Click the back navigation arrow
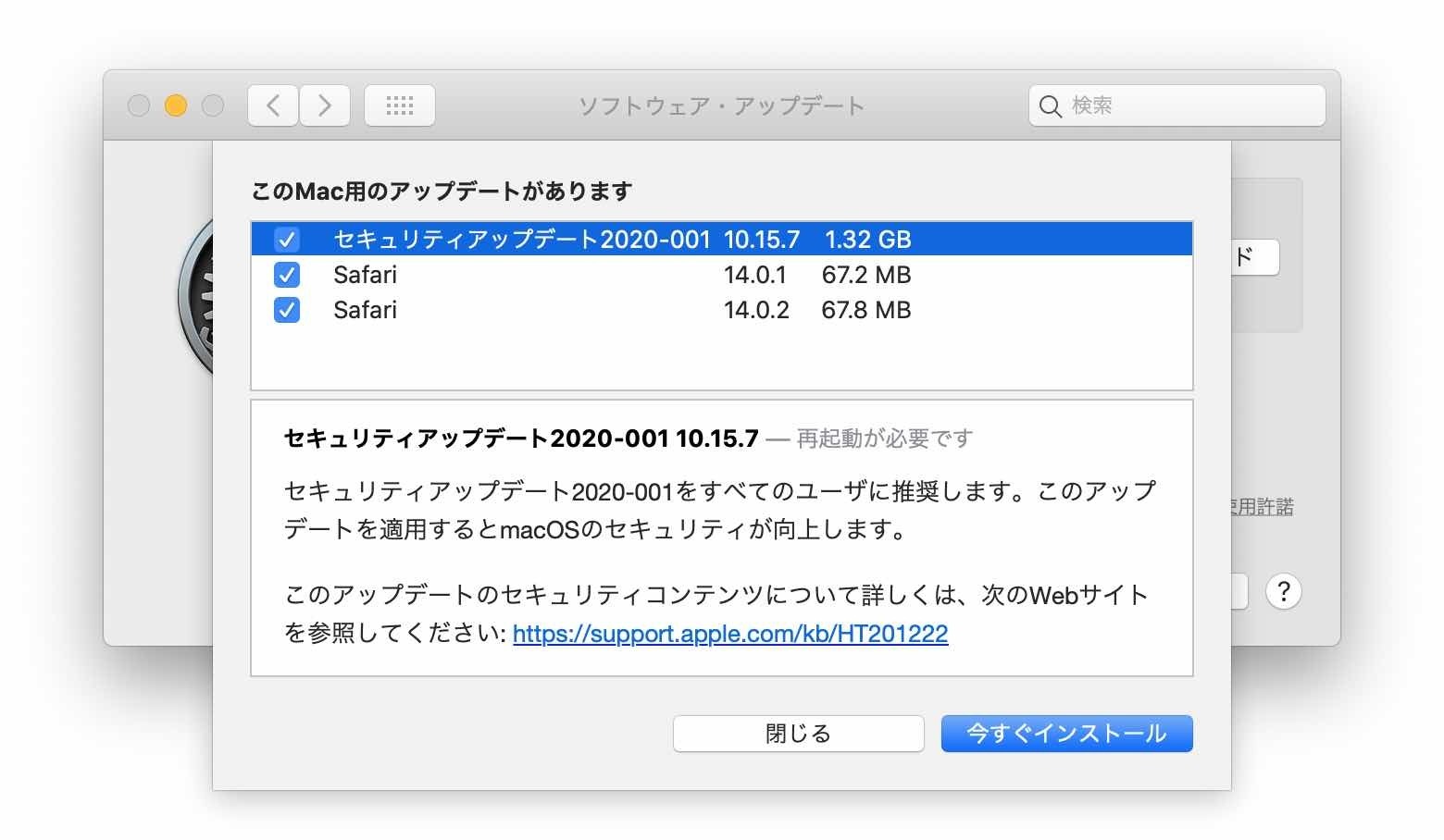1444x840 pixels. (273, 105)
